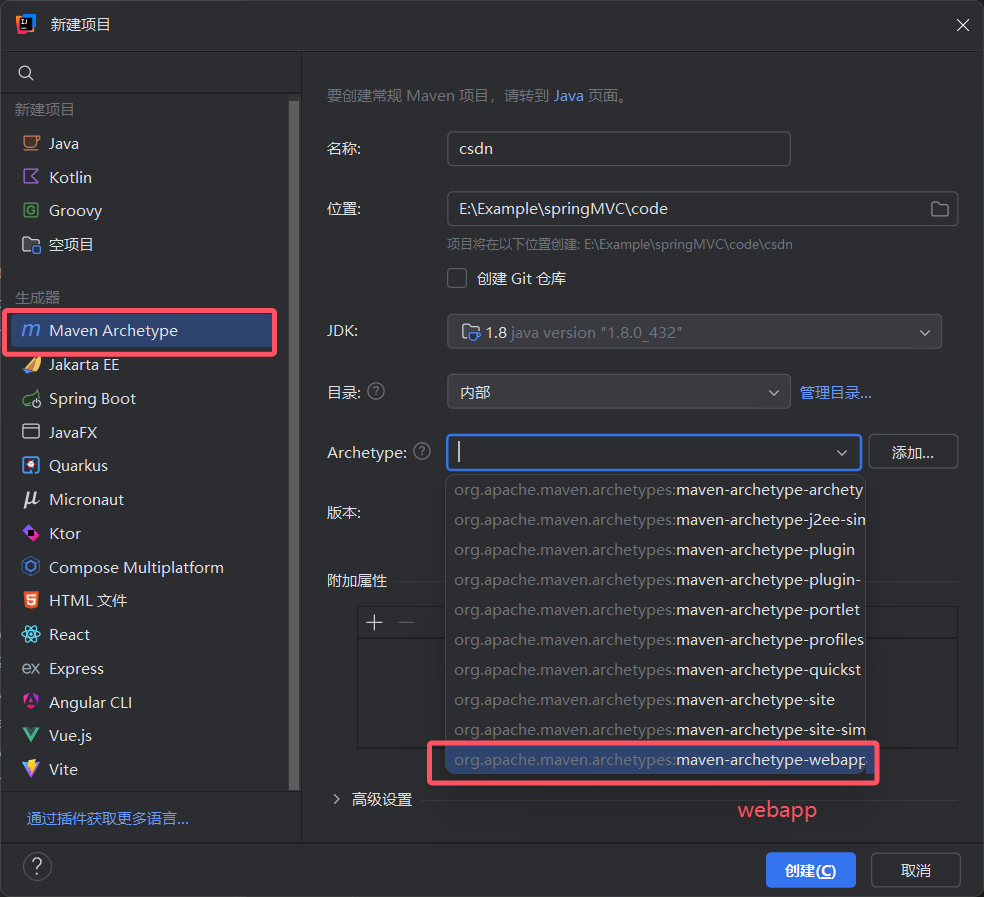Expand the 高级设置 section
Viewport: 984px width, 897px height.
tap(336, 799)
